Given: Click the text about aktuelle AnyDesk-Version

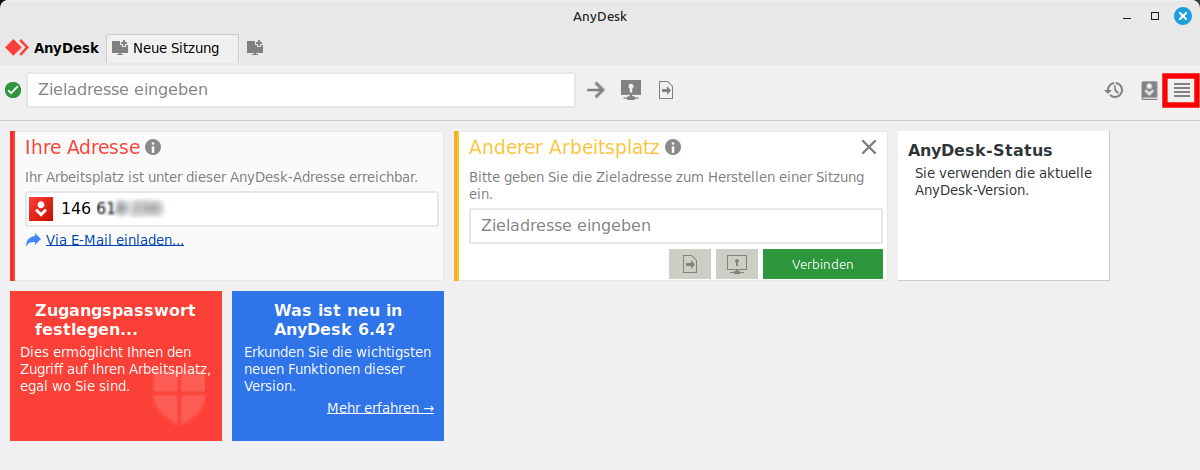Looking at the screenshot, I should (x=1003, y=181).
